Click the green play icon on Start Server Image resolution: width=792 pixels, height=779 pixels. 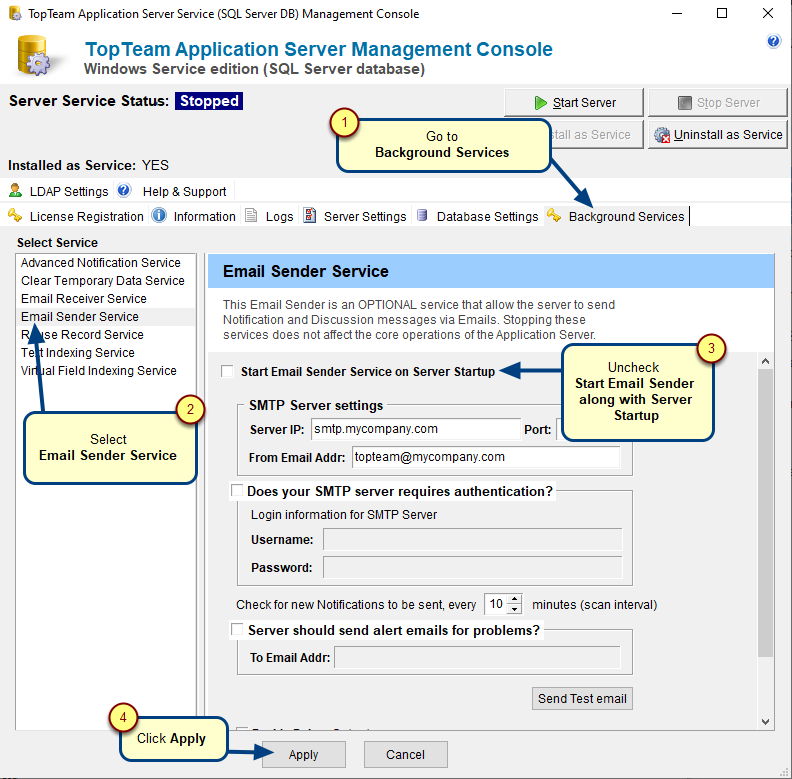pyautogui.click(x=540, y=103)
